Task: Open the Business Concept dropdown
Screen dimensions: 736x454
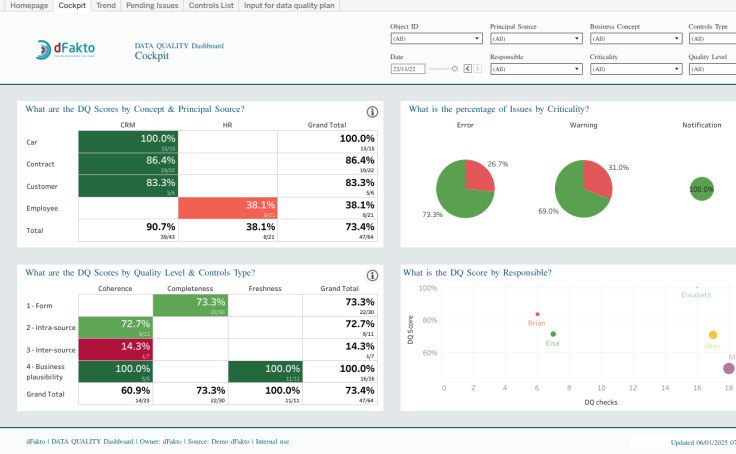Action: tap(636, 38)
